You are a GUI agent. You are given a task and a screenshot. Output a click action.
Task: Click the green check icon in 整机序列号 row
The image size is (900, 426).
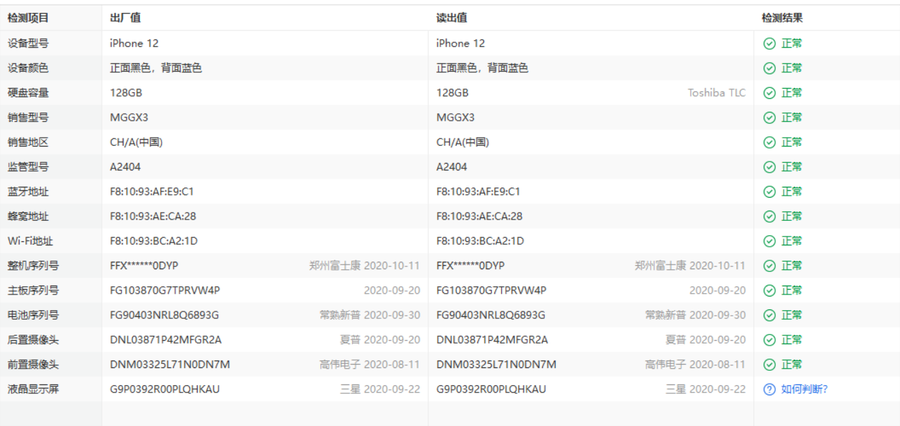point(769,265)
